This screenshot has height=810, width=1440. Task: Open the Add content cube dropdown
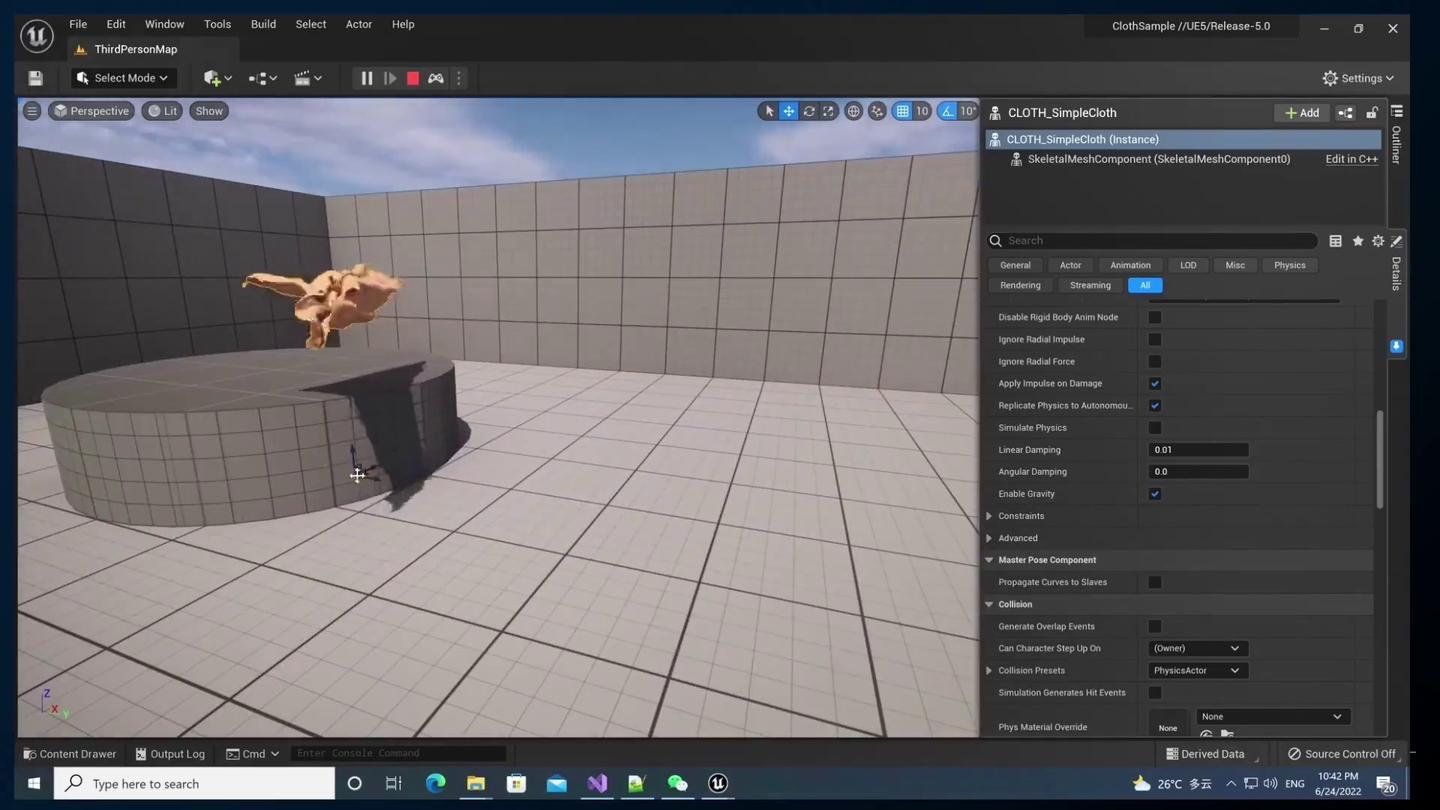218,78
